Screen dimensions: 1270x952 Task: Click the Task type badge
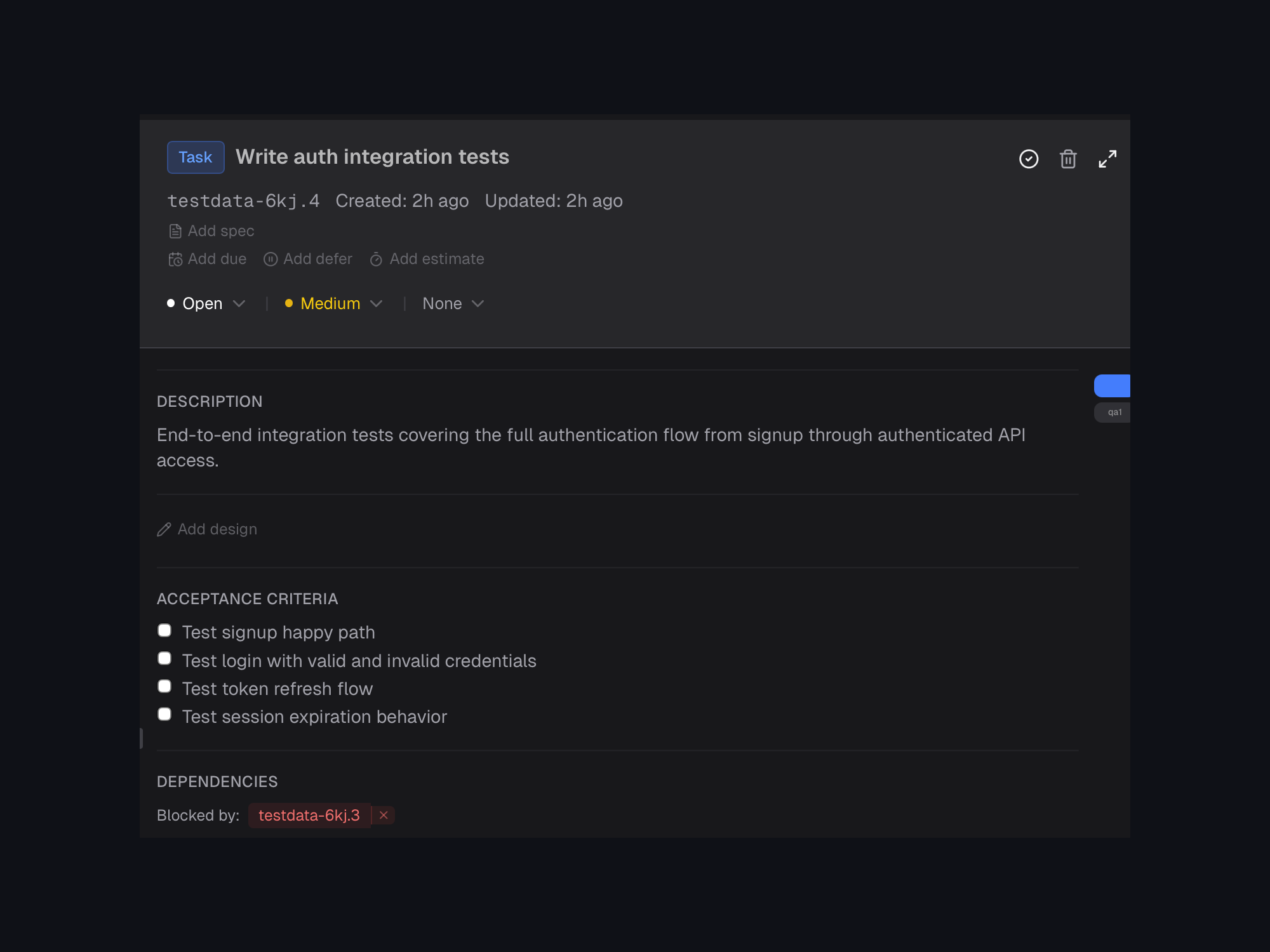click(196, 157)
